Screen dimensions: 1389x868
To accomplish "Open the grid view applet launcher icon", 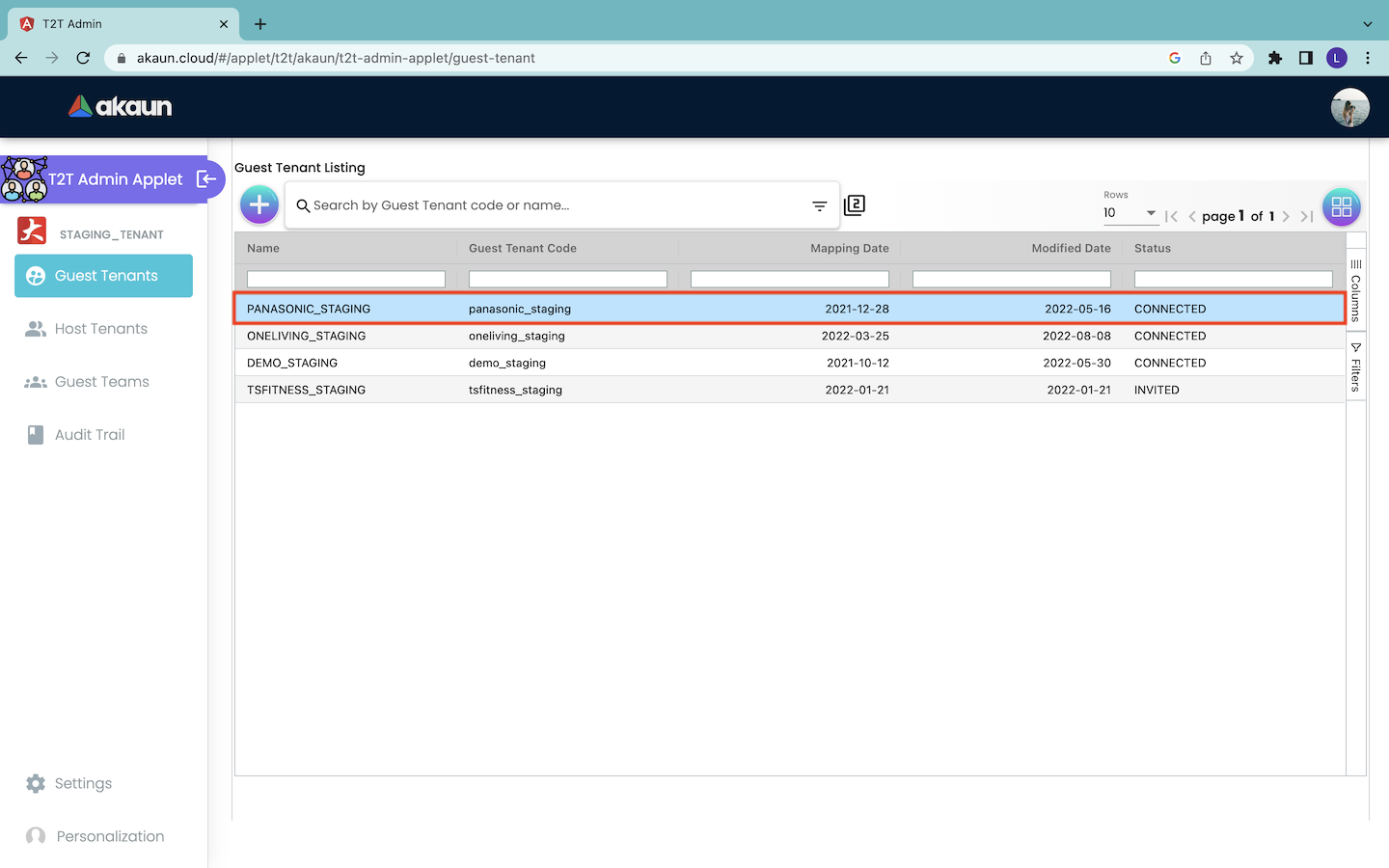I will (1341, 206).
